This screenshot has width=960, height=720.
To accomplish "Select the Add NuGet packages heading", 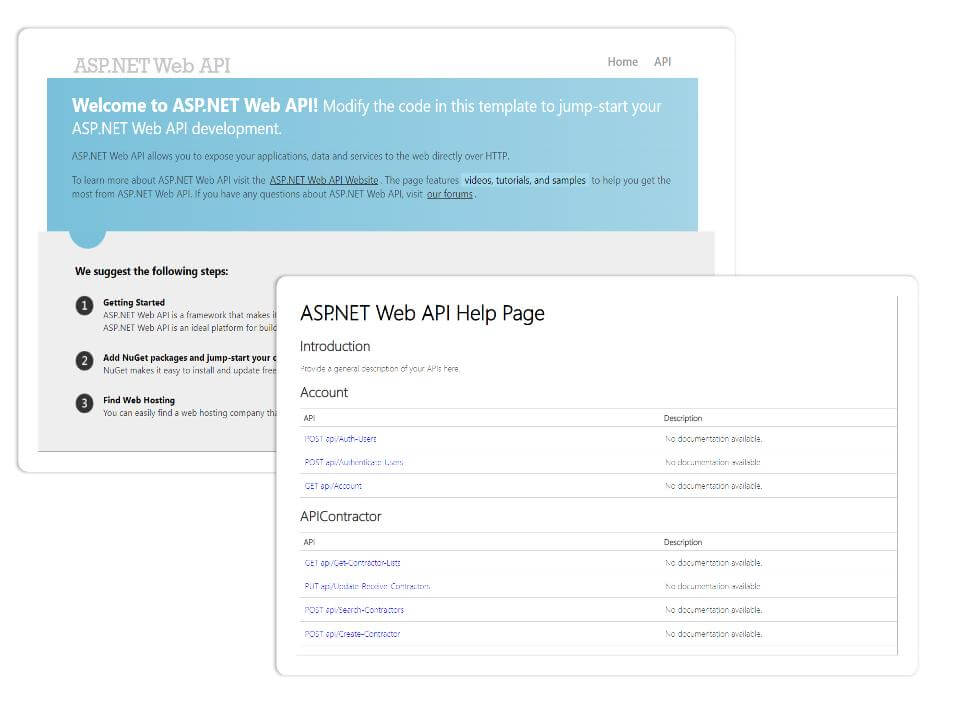I will (x=190, y=358).
